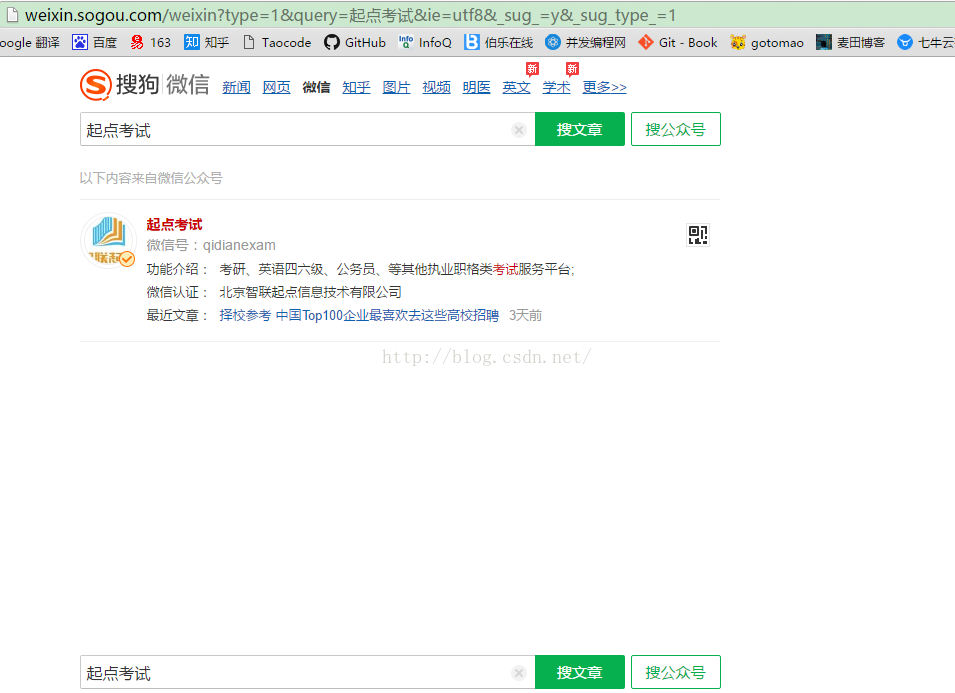The height and width of the screenshot is (693, 955).
Task: Click the top 搜文章 button
Action: click(580, 129)
